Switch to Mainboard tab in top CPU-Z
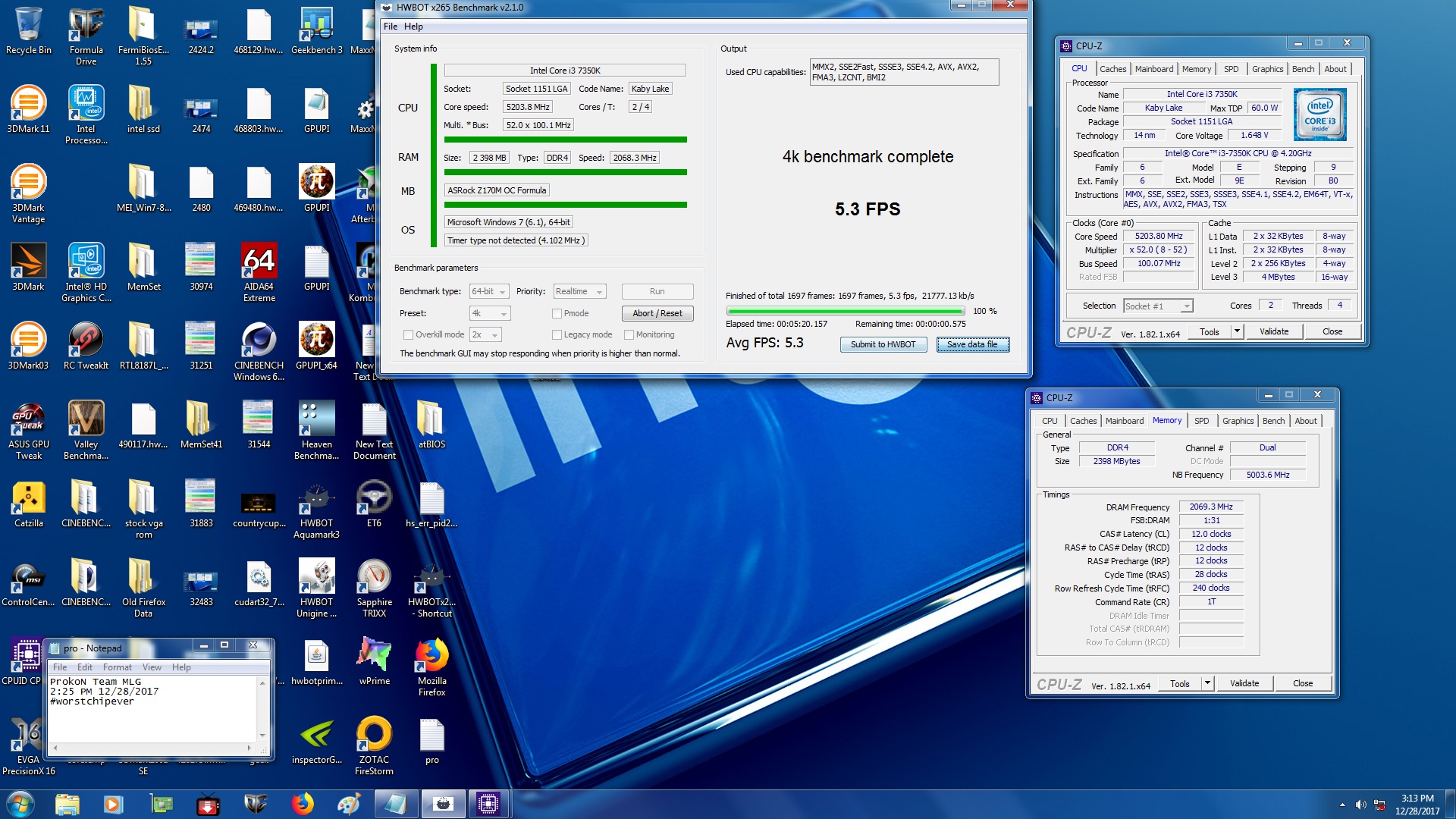The height and width of the screenshot is (819, 1456). pyautogui.click(x=1153, y=68)
